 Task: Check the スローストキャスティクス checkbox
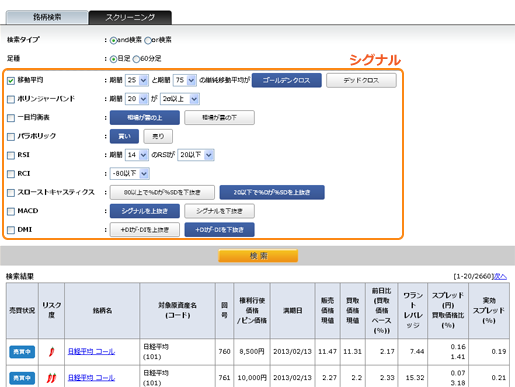pos(11,193)
